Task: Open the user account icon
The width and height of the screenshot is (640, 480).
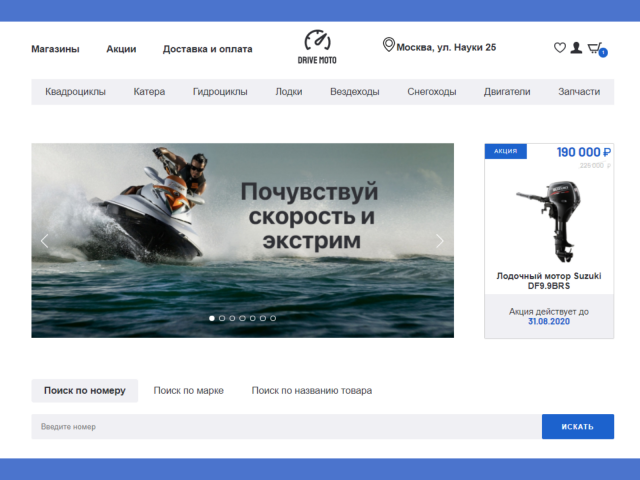Action: (576, 48)
